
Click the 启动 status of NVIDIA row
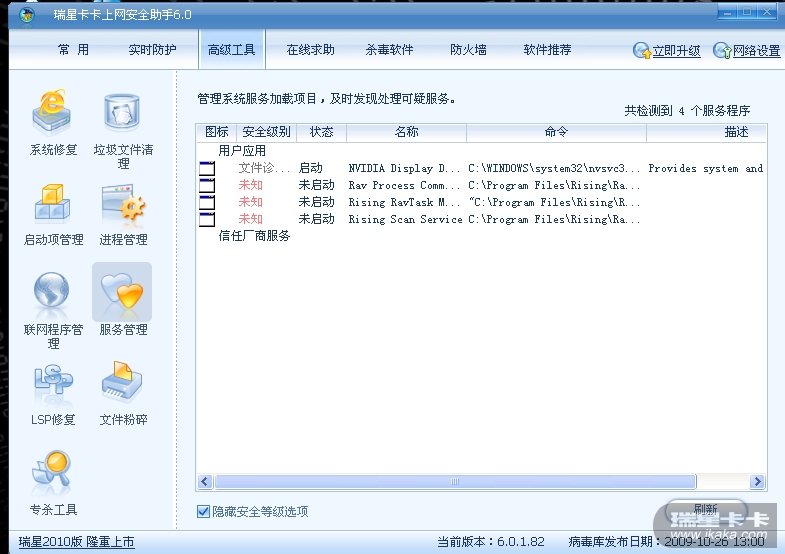310,168
